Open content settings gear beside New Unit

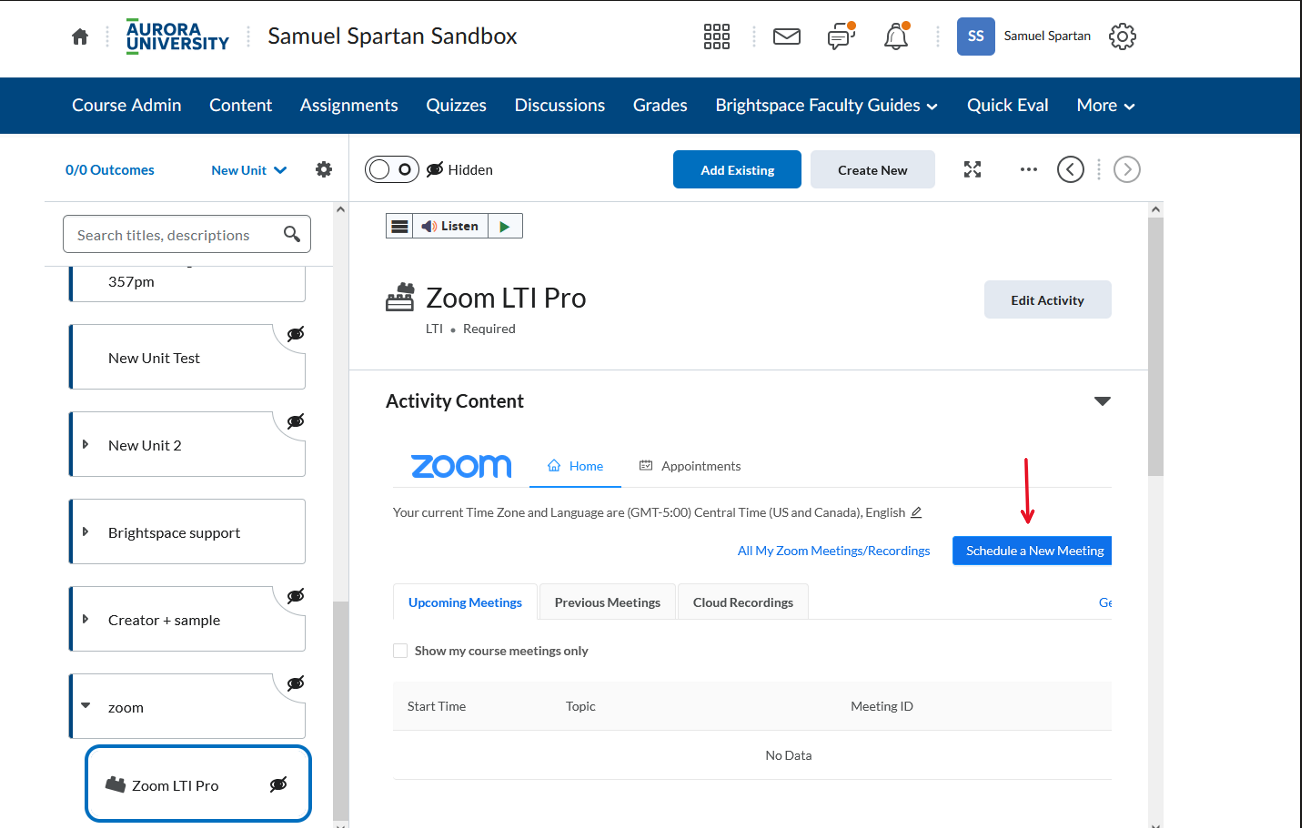click(x=324, y=170)
